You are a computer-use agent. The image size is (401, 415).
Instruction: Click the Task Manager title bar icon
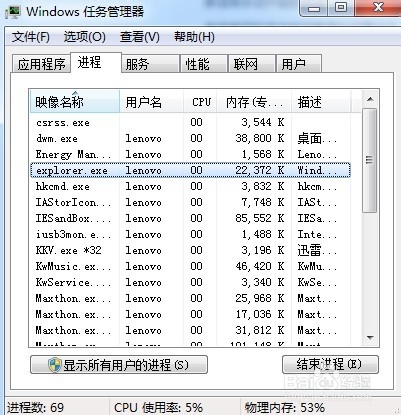pos(13,12)
